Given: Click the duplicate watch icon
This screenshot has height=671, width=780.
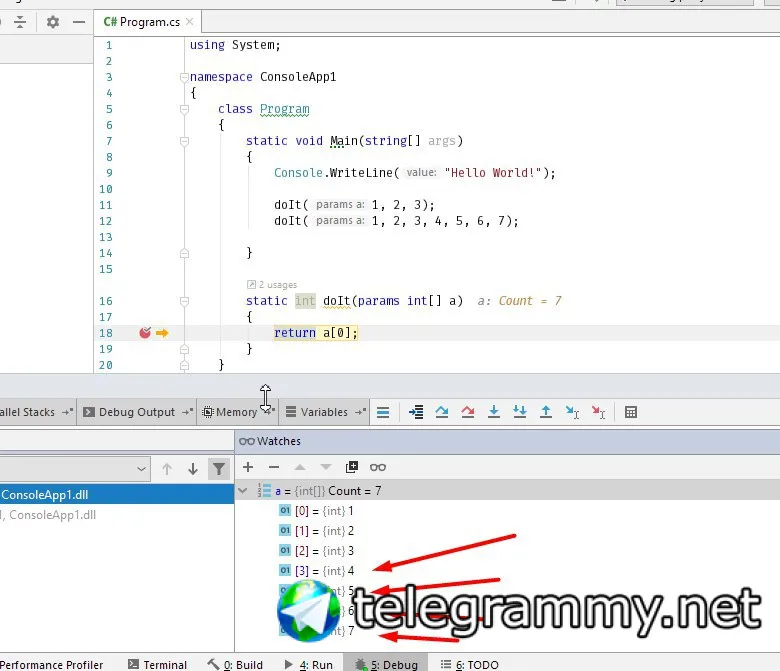Looking at the screenshot, I should click(x=352, y=467).
